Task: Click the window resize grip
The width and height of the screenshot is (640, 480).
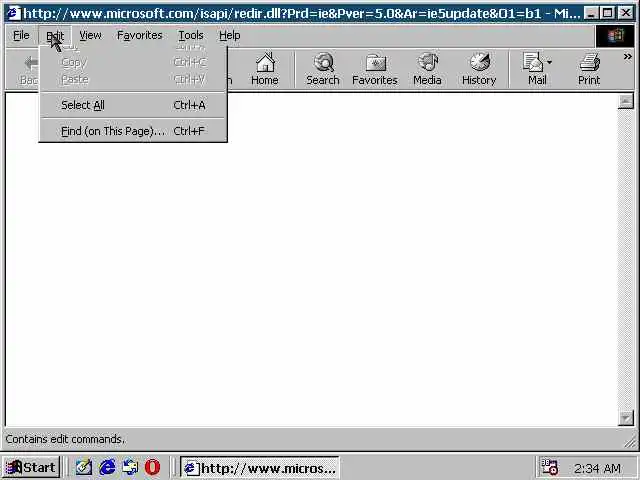Action: pyautogui.click(x=631, y=441)
